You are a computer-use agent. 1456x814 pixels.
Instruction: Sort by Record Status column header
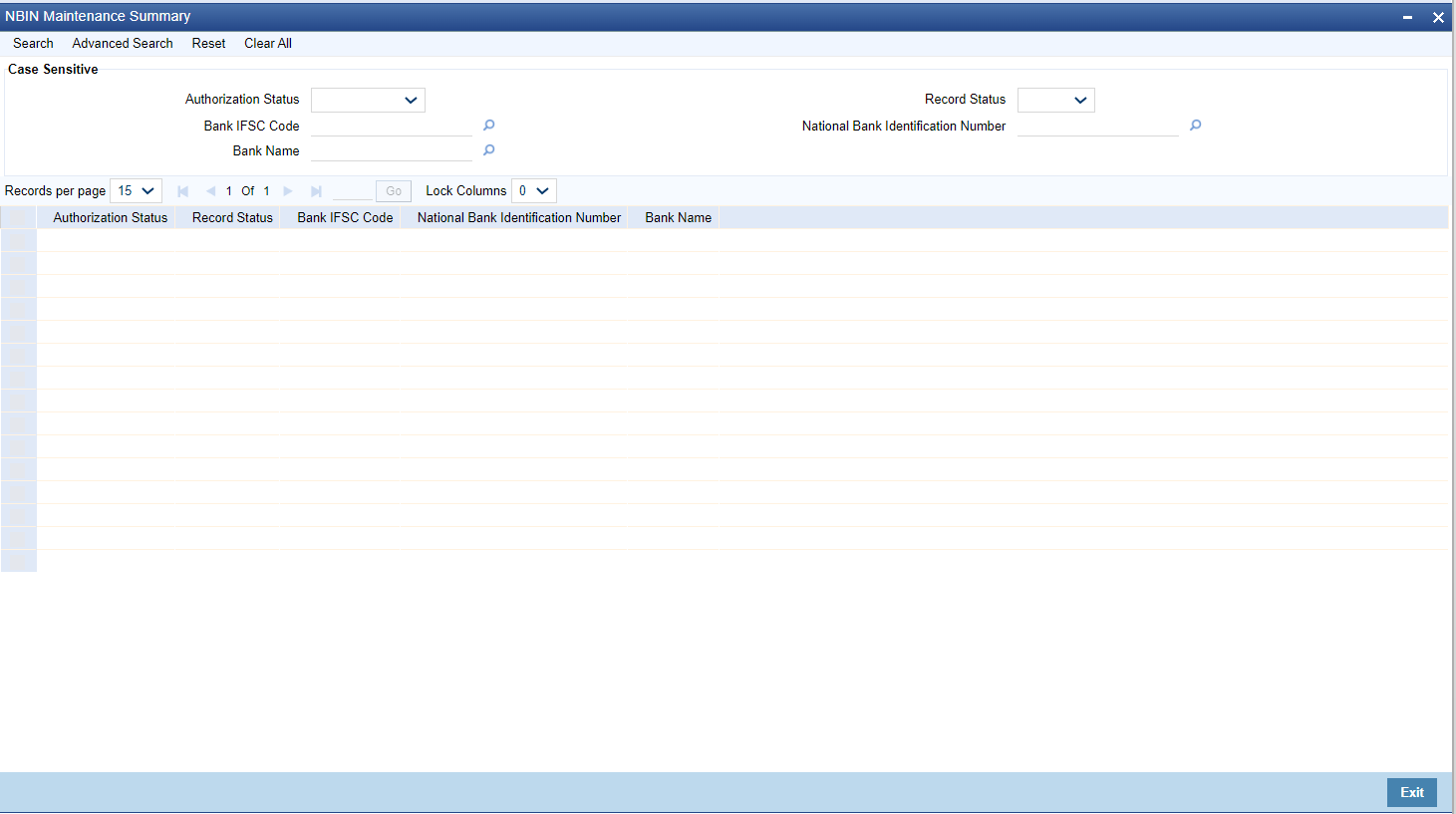(232, 217)
